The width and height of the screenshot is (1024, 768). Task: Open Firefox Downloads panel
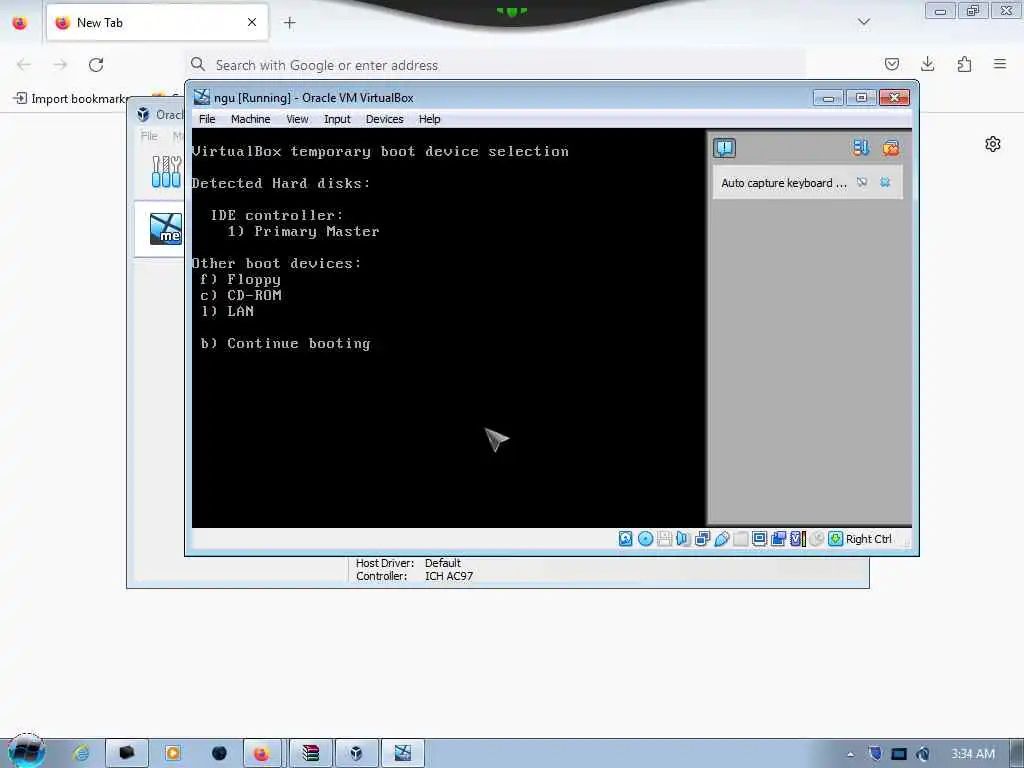pyautogui.click(x=927, y=64)
